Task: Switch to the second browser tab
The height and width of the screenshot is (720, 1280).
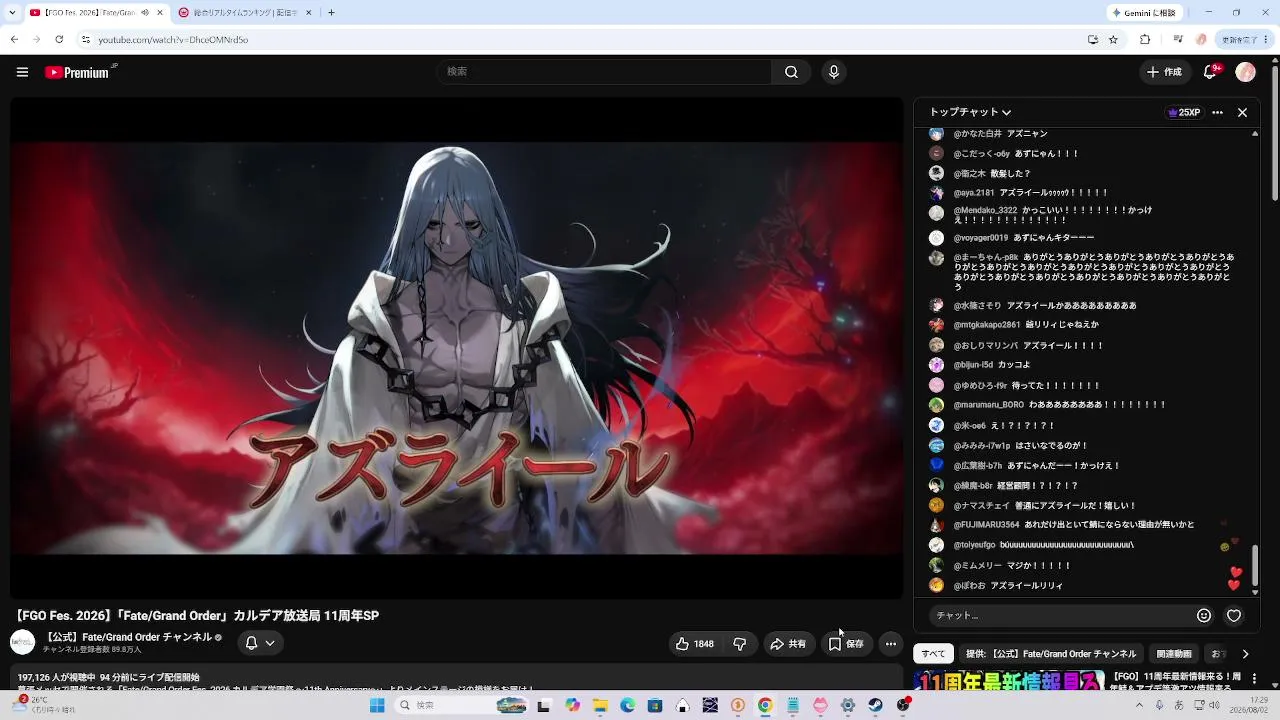Action: click(244, 12)
